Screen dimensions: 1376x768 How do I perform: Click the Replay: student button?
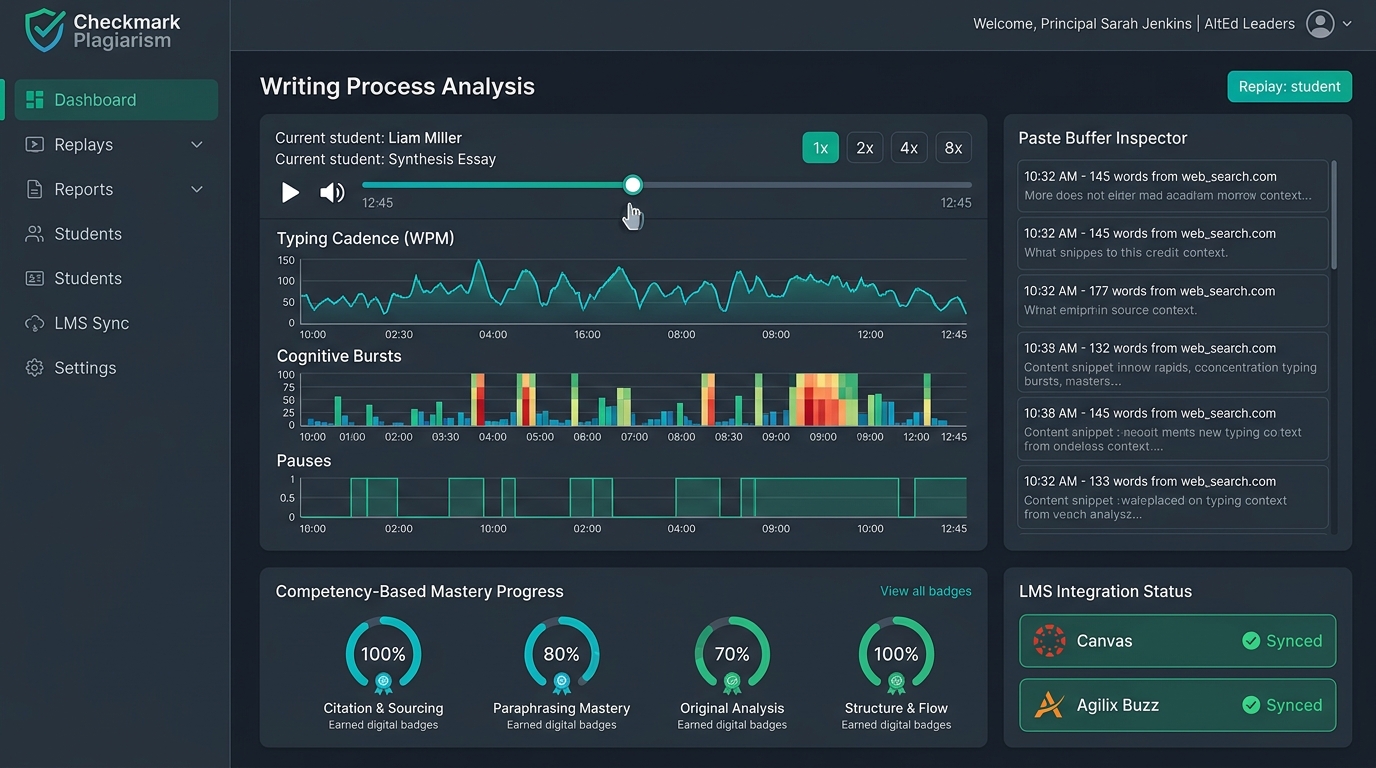[x=1289, y=87]
